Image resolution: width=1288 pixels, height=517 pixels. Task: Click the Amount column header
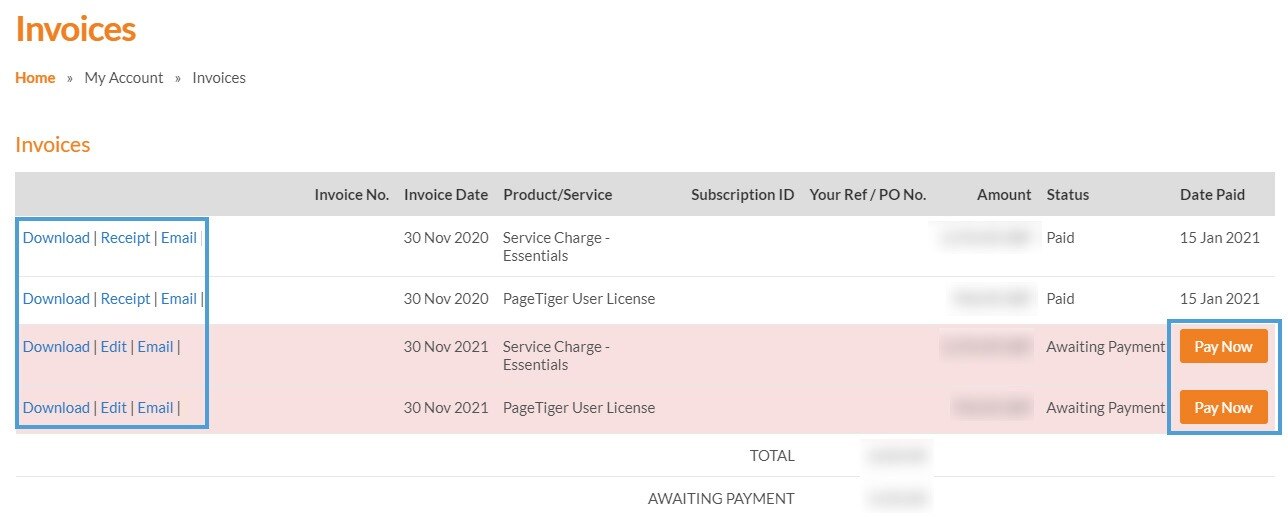coord(1004,195)
